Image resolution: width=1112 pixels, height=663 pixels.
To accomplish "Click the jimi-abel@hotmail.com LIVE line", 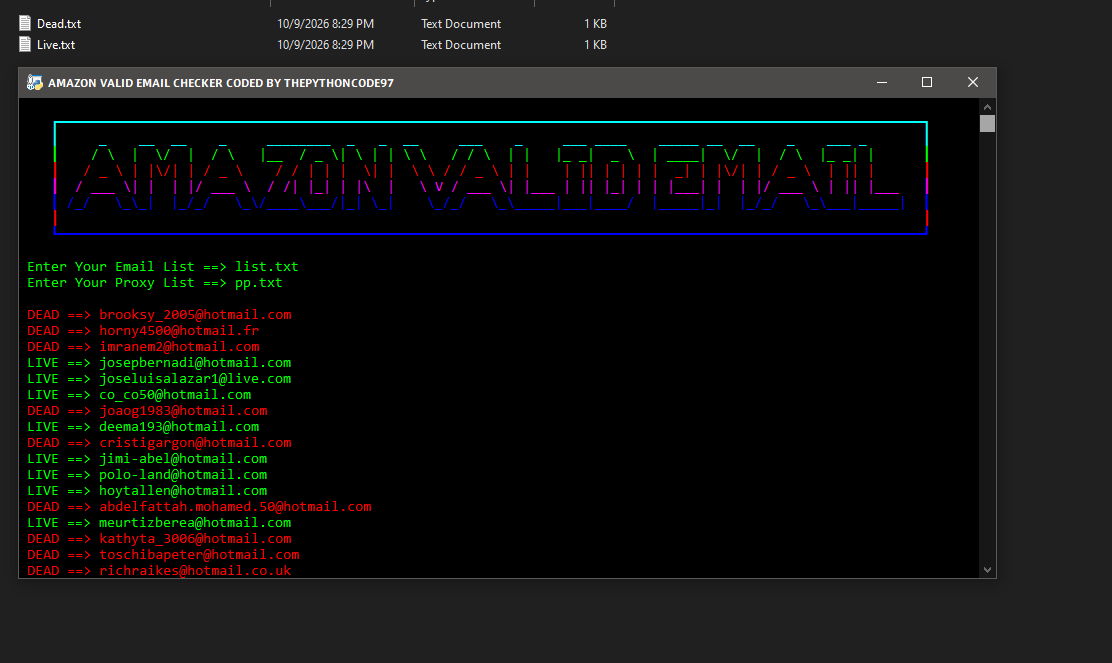I will [x=148, y=459].
